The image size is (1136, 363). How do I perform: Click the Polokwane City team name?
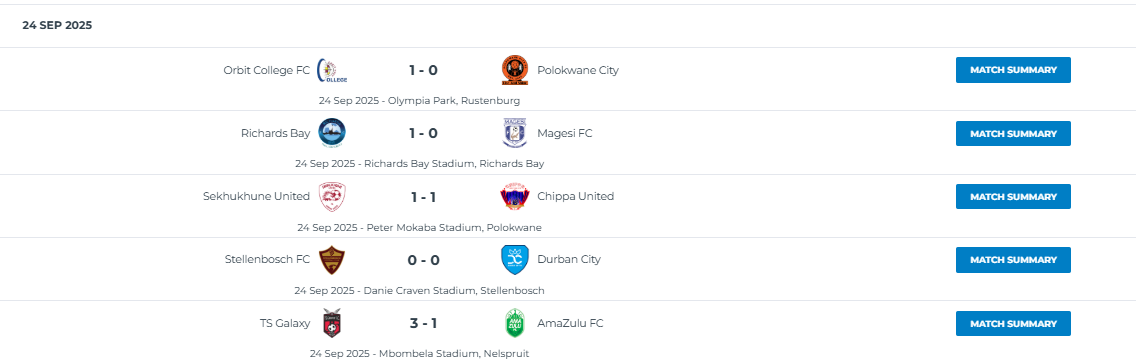(x=578, y=70)
